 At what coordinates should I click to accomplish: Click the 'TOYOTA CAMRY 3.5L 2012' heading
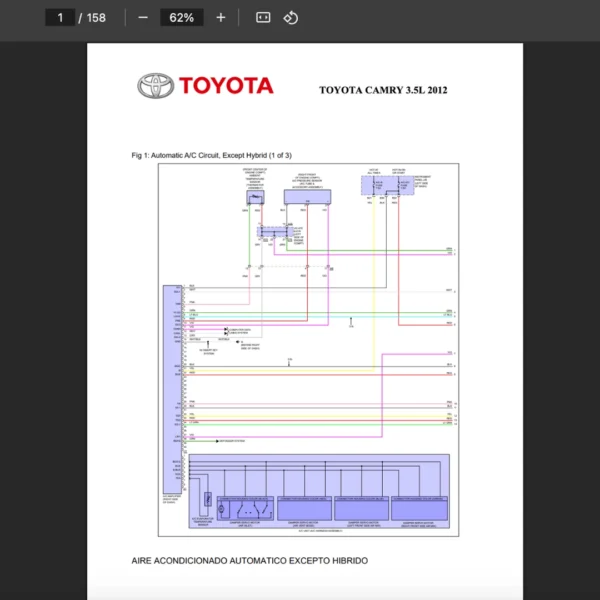click(383, 90)
